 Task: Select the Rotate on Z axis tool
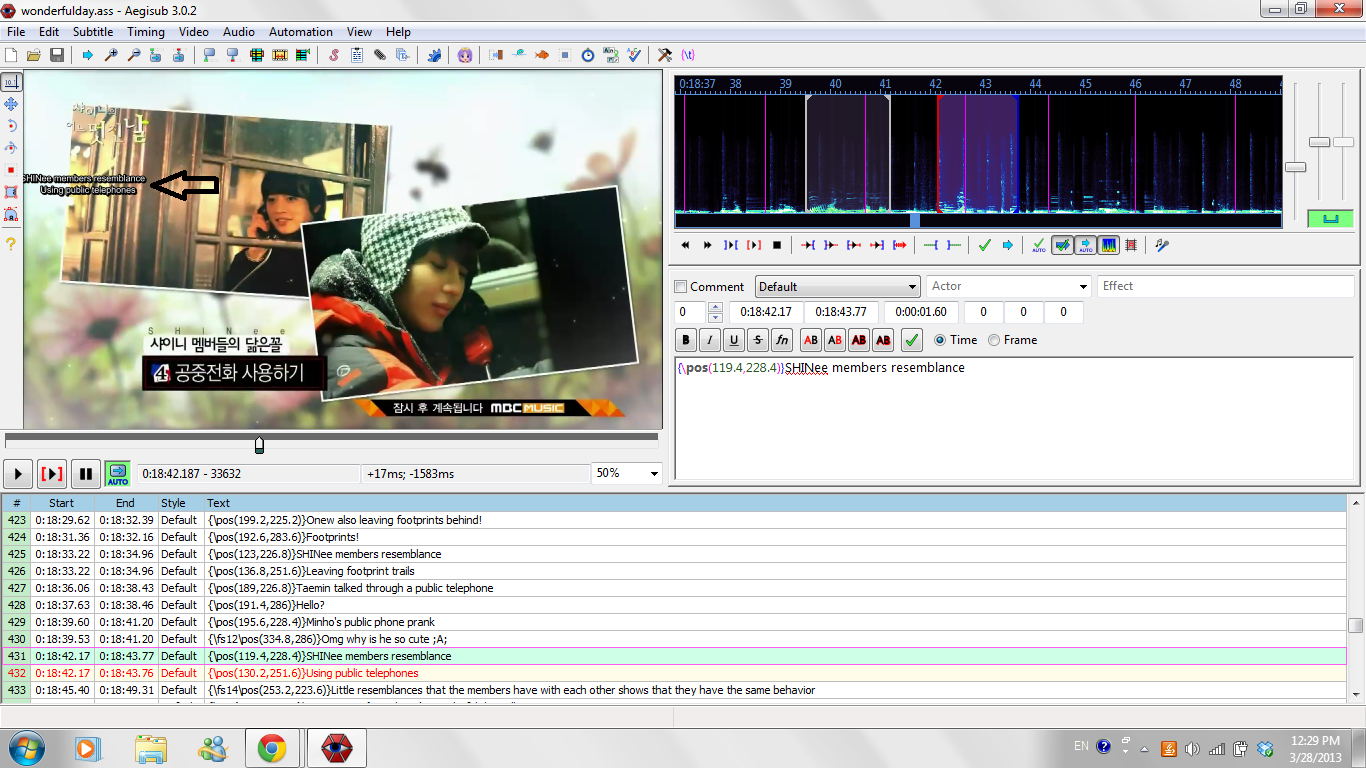pos(11,126)
